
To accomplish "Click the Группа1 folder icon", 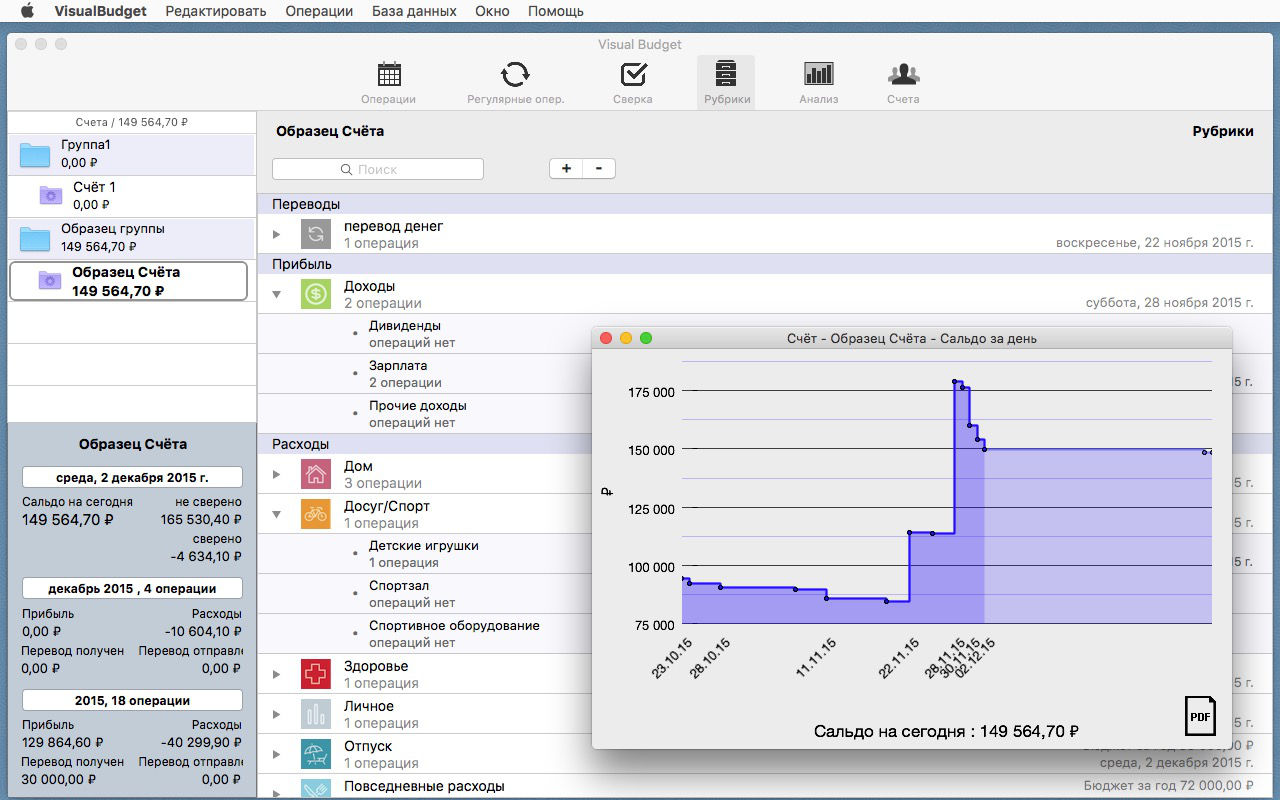I will [x=35, y=155].
